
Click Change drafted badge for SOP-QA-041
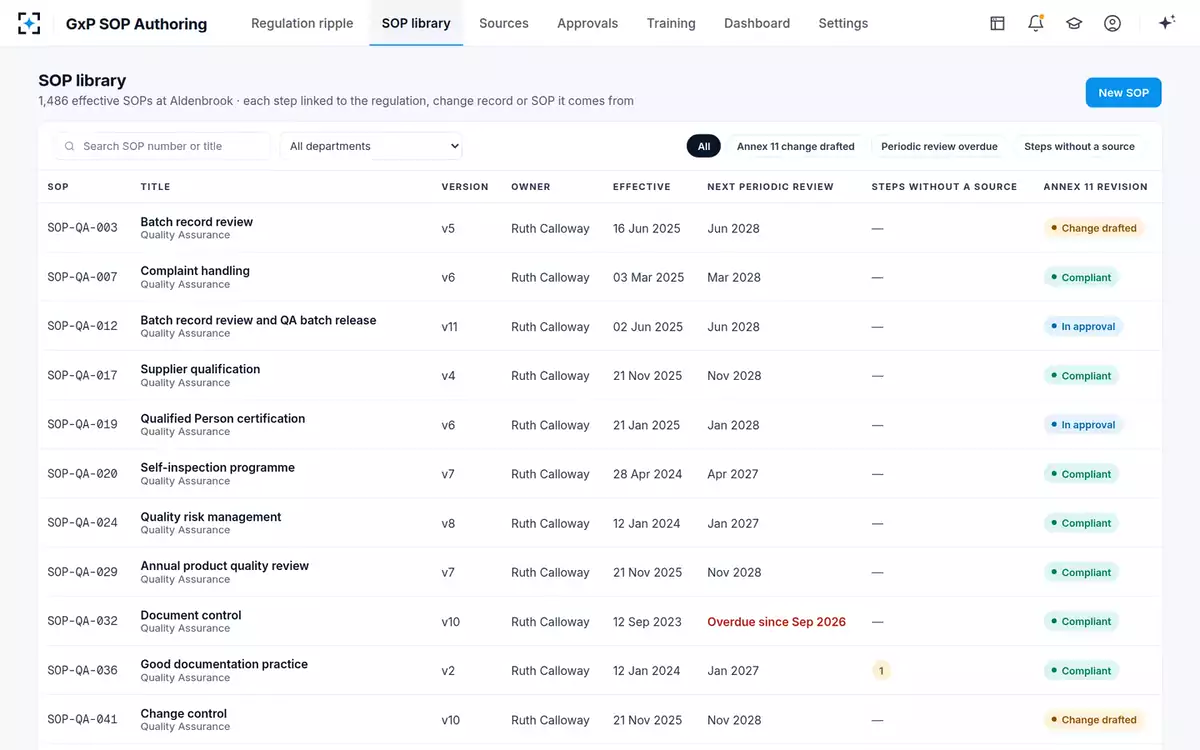coord(1094,720)
